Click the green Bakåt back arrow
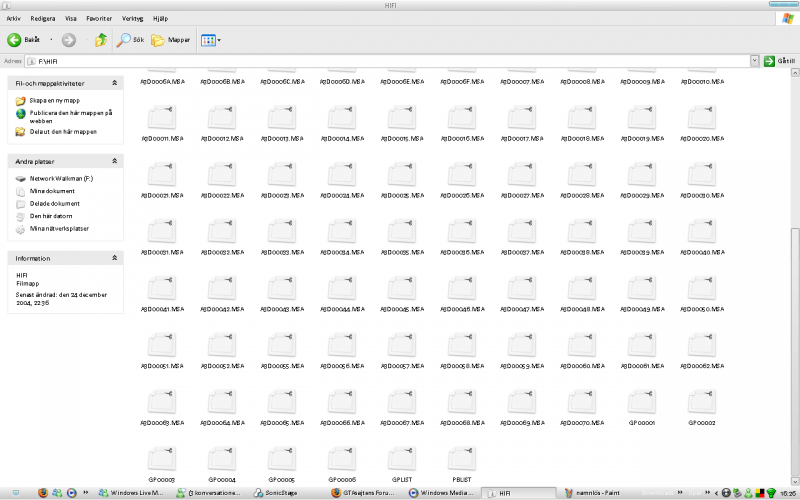 click(x=15, y=40)
